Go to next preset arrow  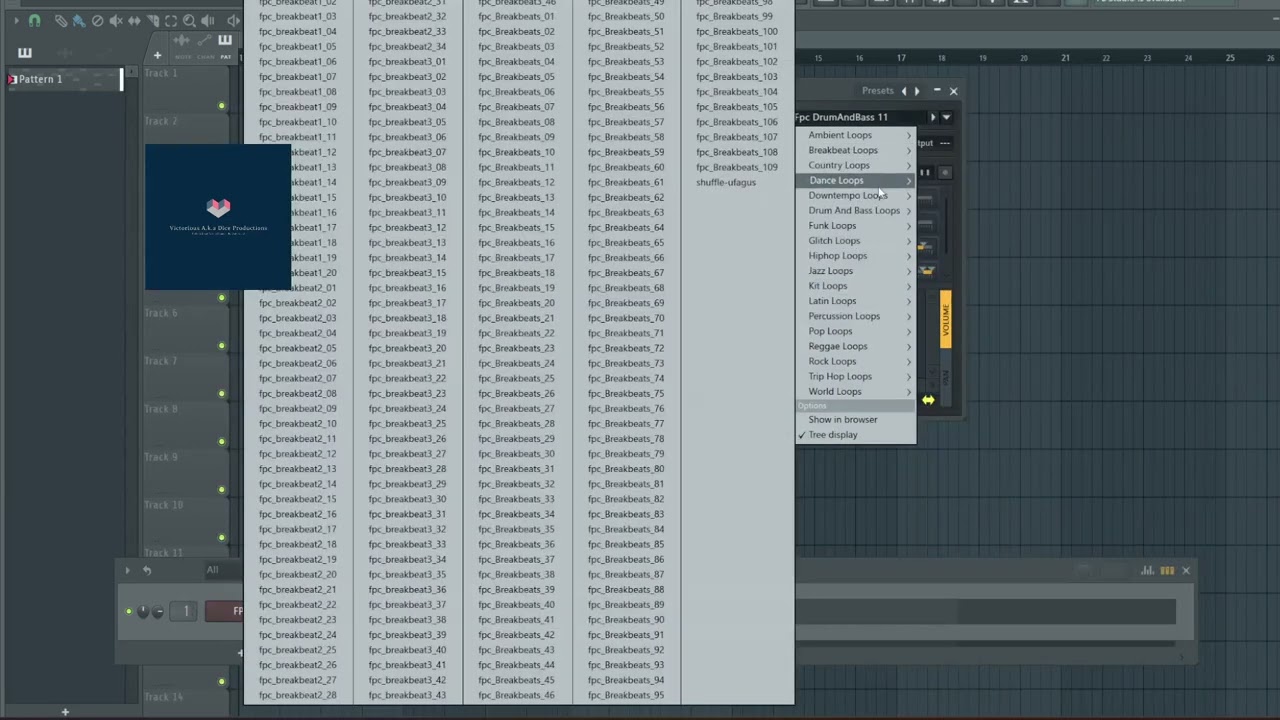coord(917,91)
